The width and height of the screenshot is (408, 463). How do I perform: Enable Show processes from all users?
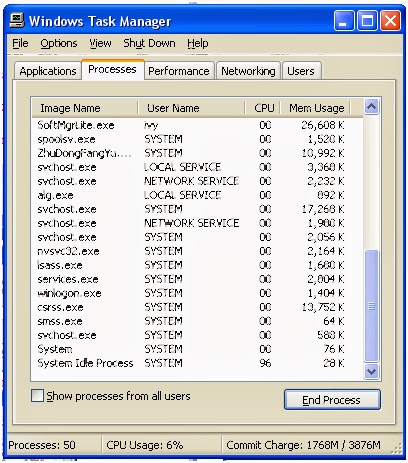click(37, 396)
